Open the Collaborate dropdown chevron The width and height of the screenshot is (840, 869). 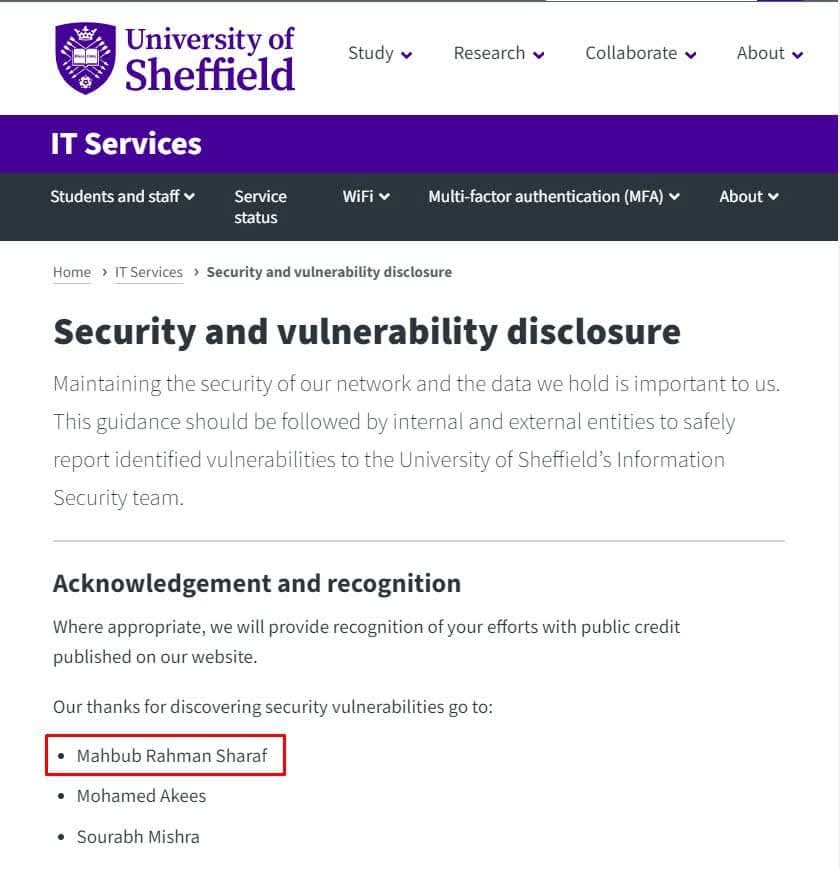point(691,56)
